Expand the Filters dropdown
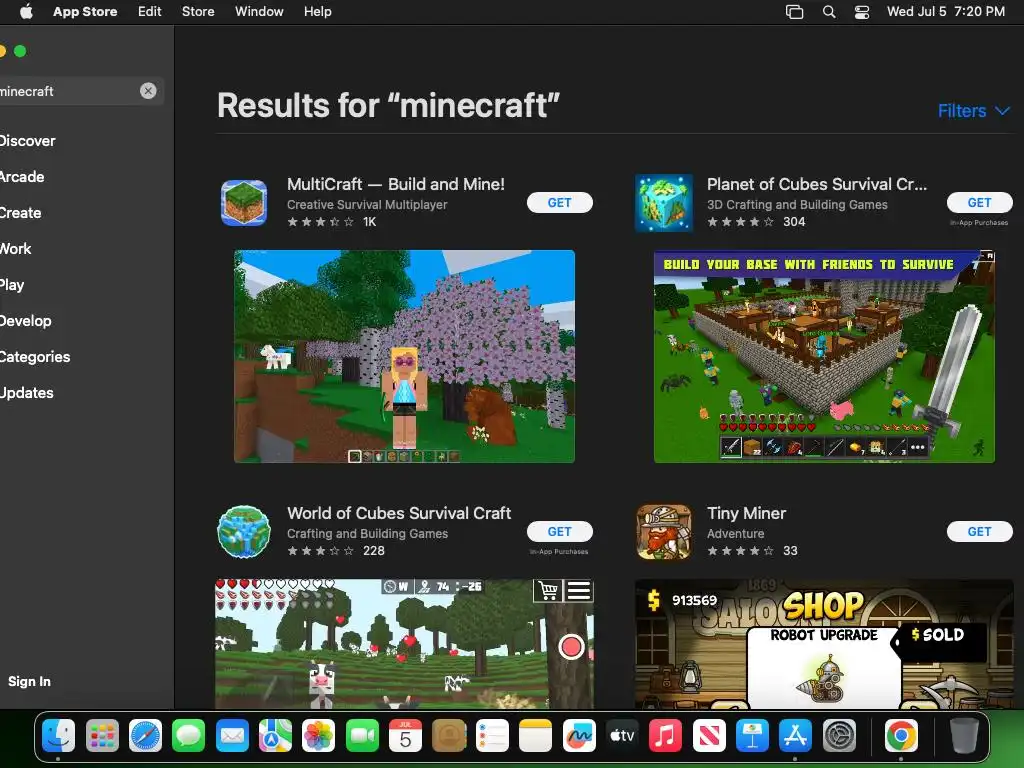The image size is (1024, 768). coord(974,111)
